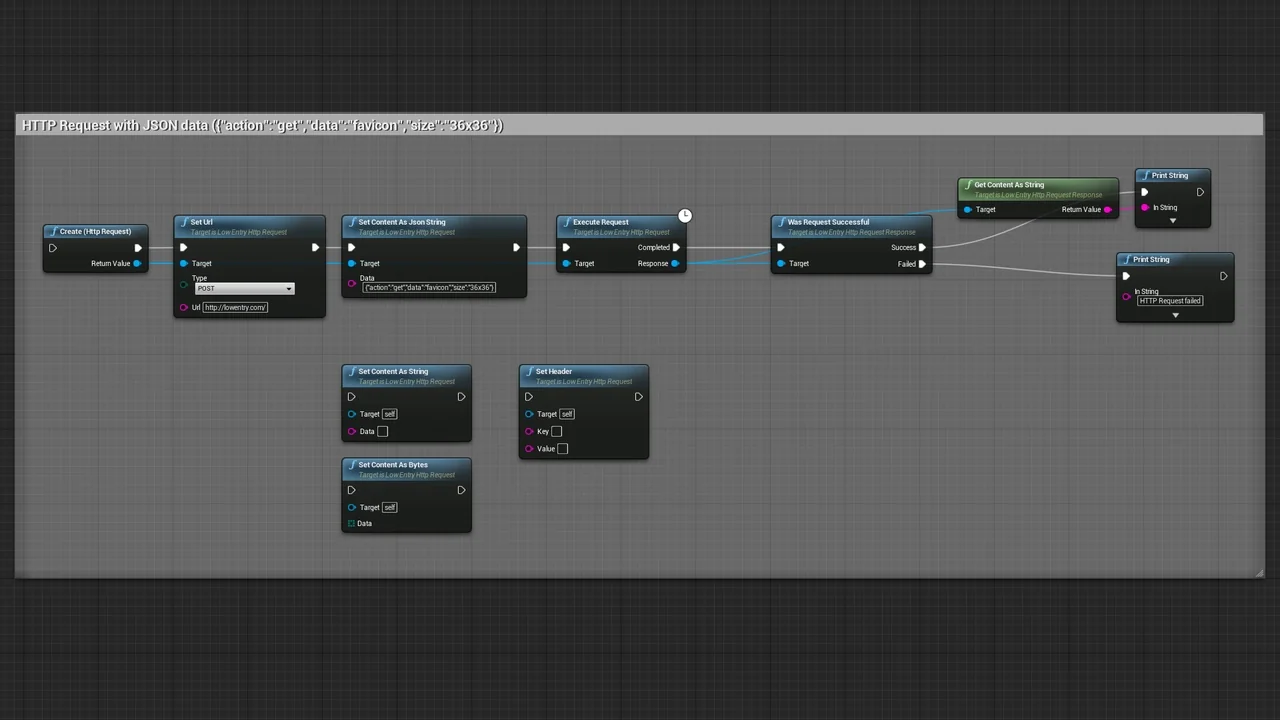Select the HTTP Request with JSON data comment title
This screenshot has height=720, width=1280.
point(262,125)
